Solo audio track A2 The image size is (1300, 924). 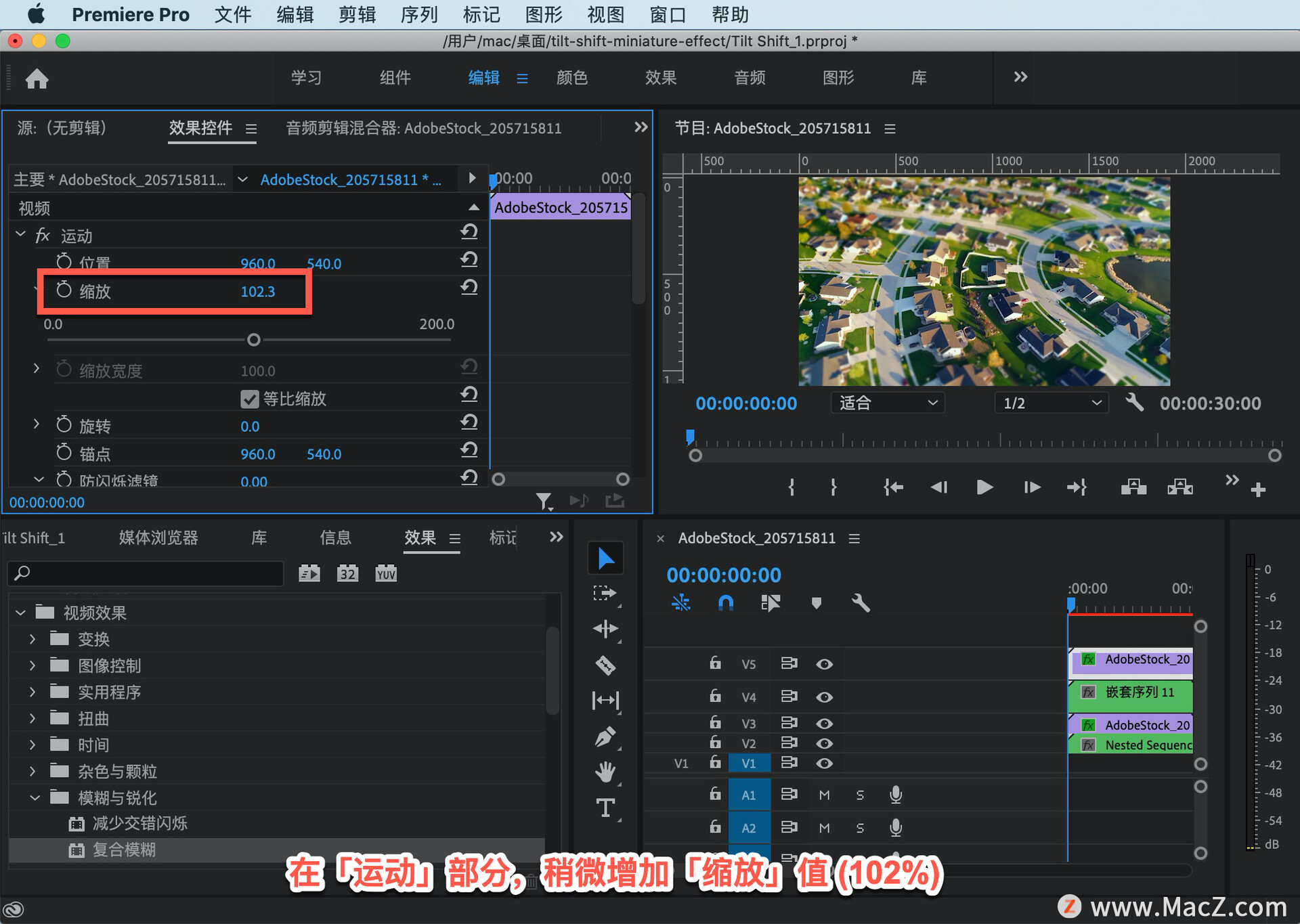coord(860,828)
